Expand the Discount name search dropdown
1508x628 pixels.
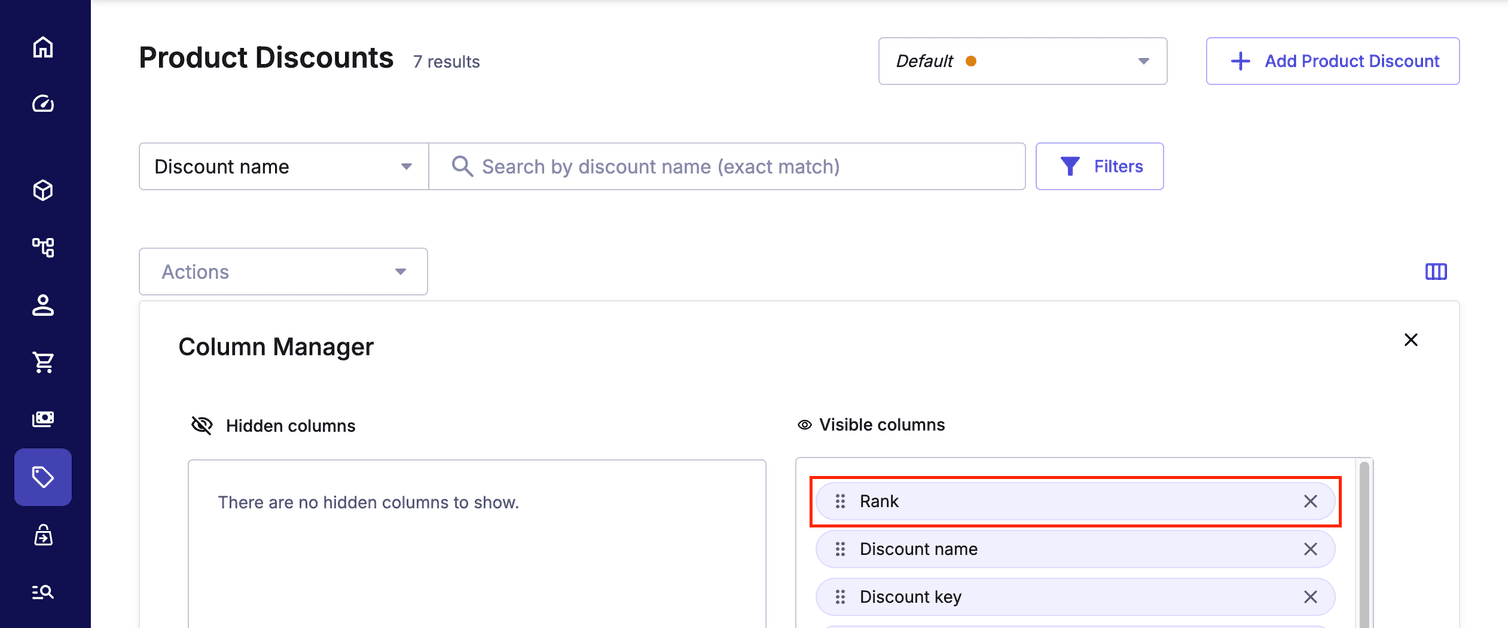(x=283, y=166)
